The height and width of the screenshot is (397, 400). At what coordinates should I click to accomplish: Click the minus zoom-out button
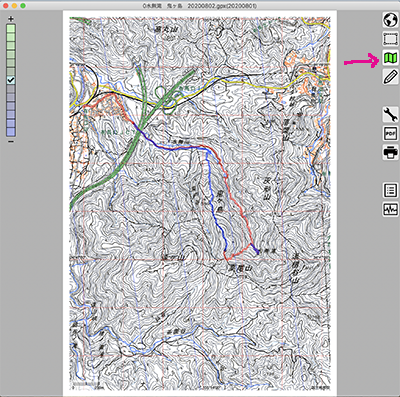click(11, 141)
